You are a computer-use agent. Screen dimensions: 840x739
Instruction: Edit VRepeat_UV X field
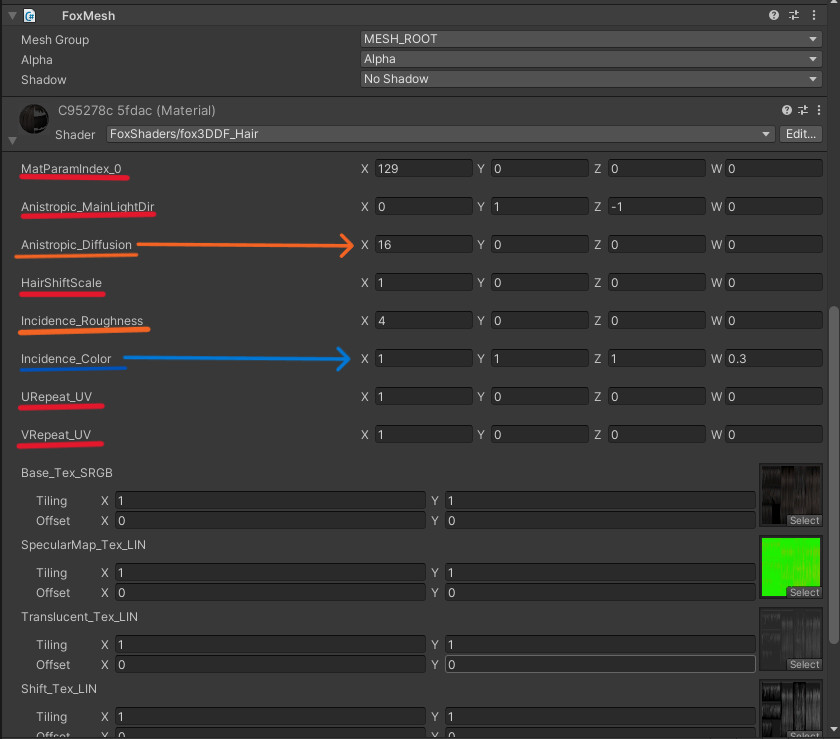point(423,435)
